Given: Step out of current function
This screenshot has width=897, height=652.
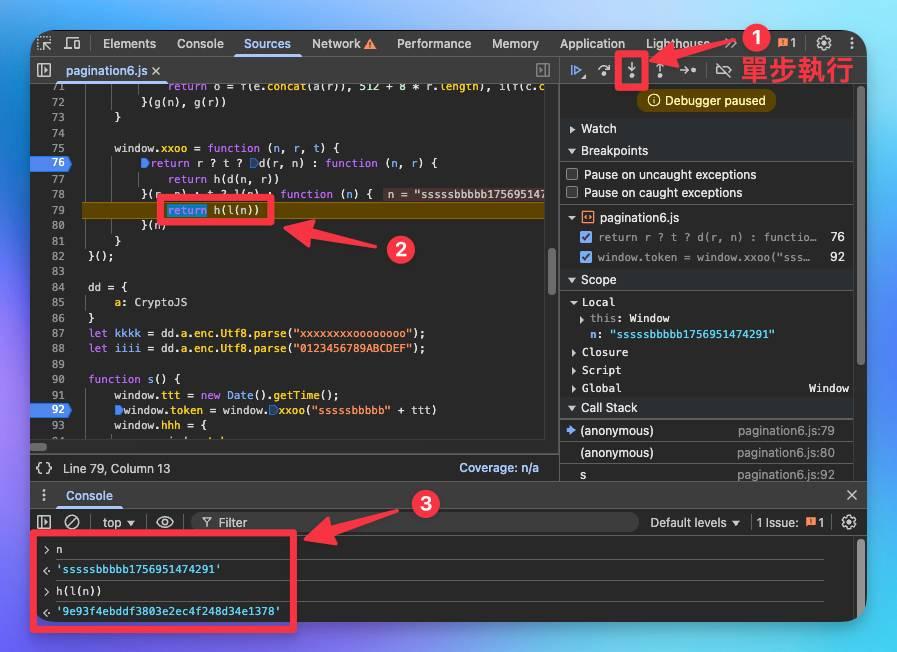Looking at the screenshot, I should [660, 70].
